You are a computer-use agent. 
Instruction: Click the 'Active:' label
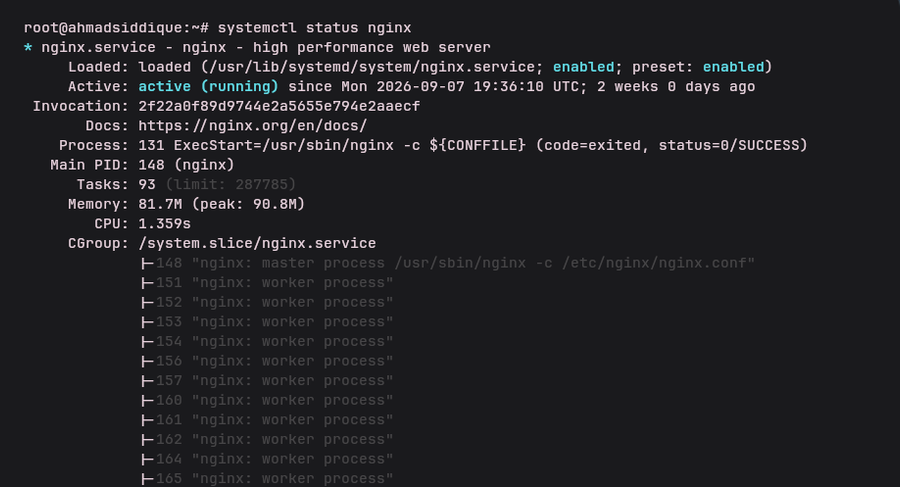click(x=98, y=87)
